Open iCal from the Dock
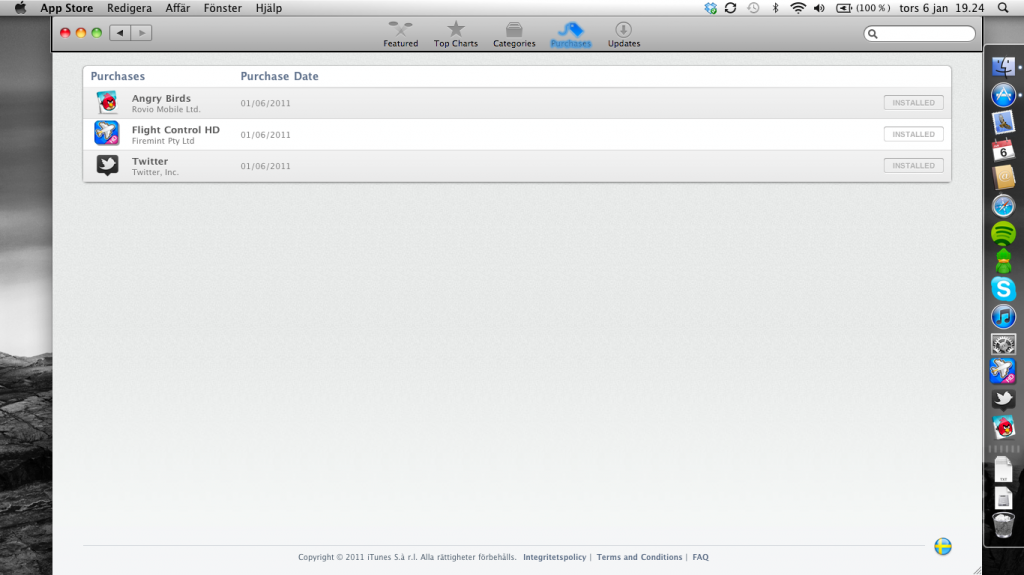Screen dimensions: 1024x575 1003,150
